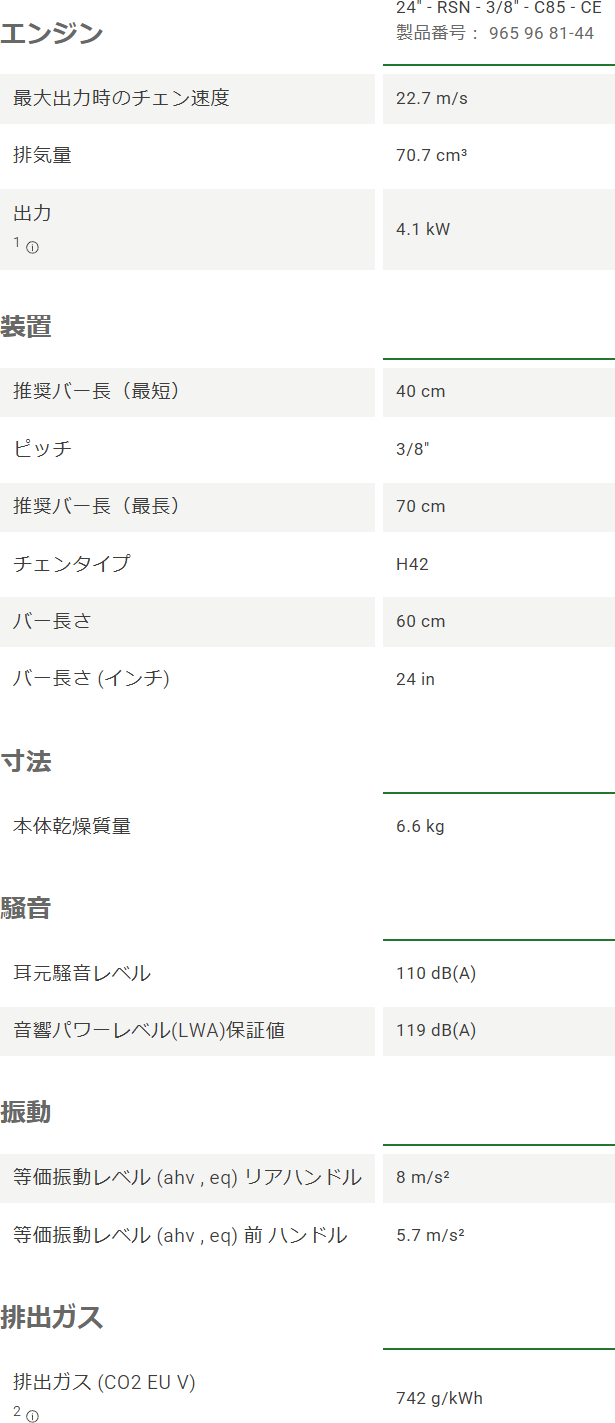
Task: Click the info icon under 排出ガス (CO2 EU V)
Action: coord(32,1416)
